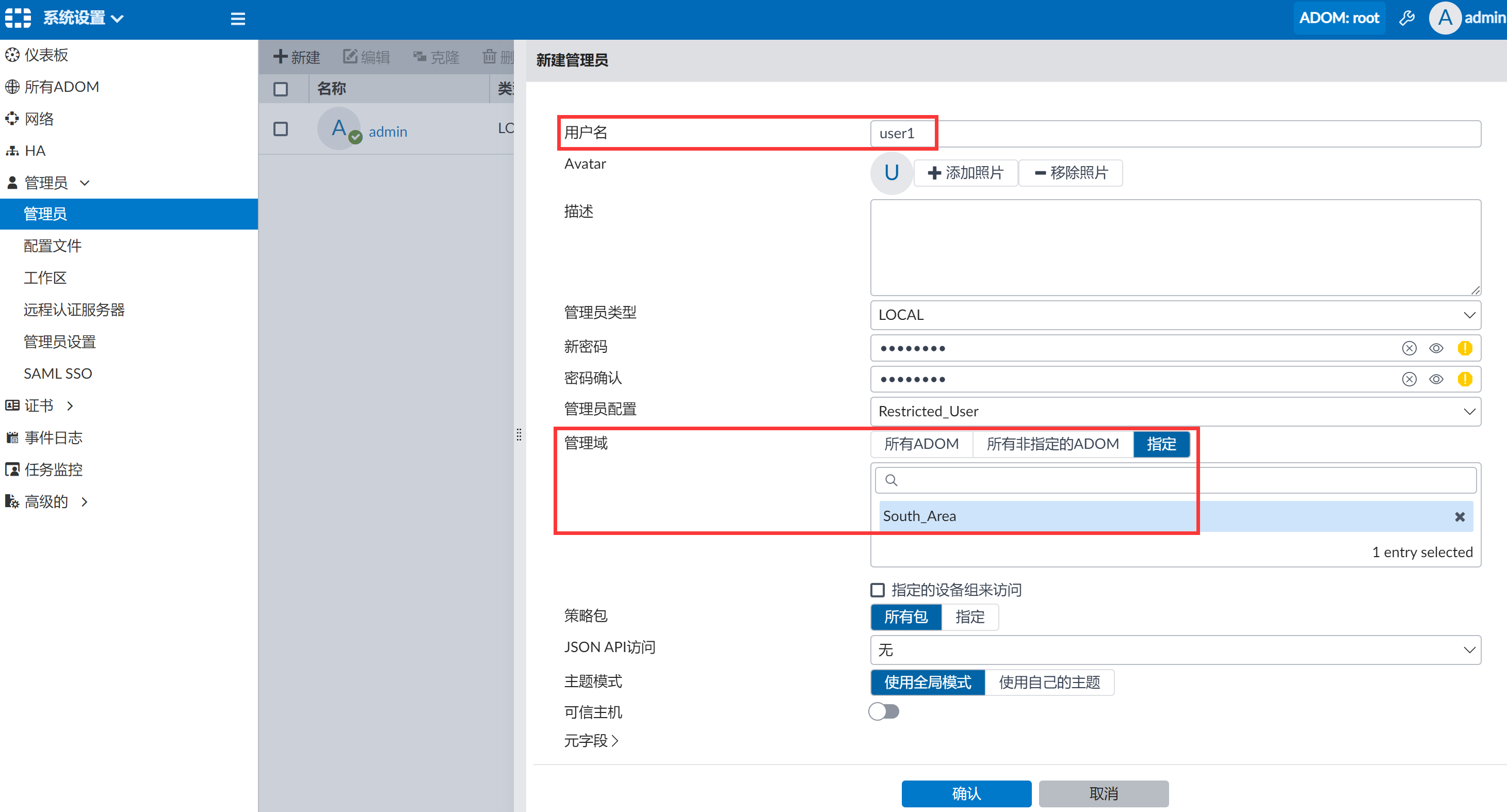Open the wrench tools icon in header
Image resolution: width=1507 pixels, height=812 pixels.
(x=1406, y=19)
